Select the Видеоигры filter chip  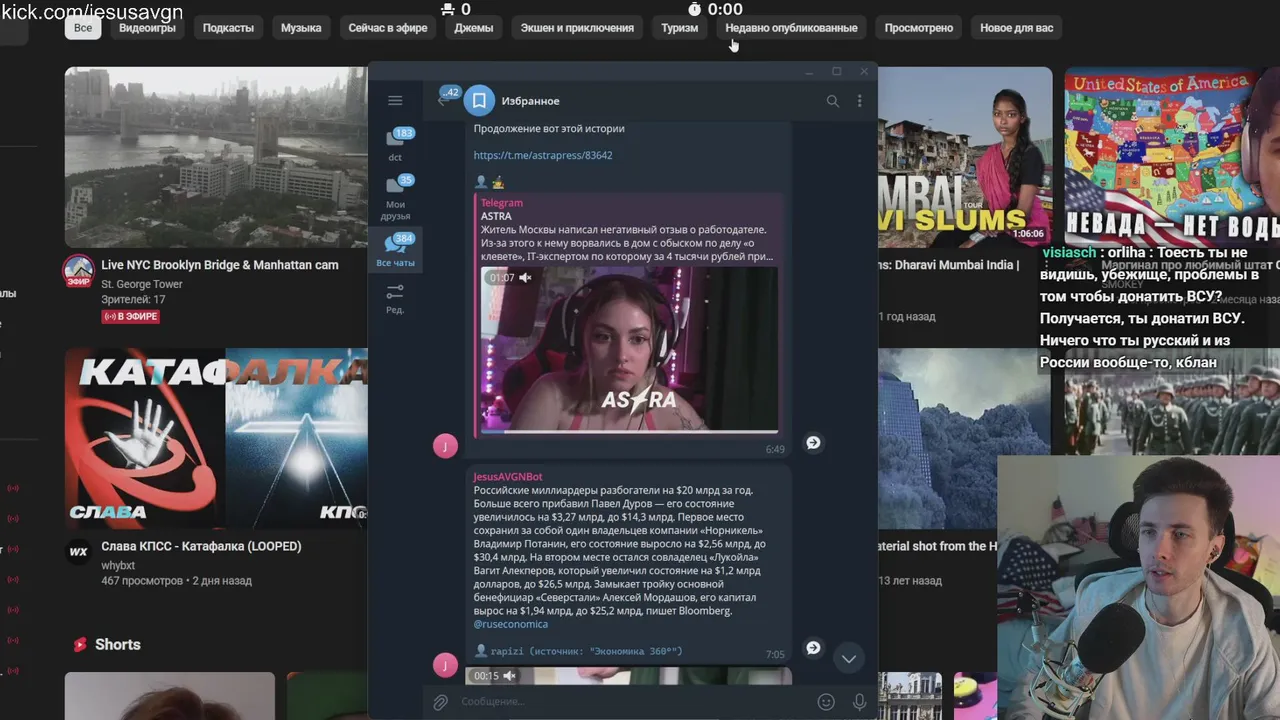point(147,28)
